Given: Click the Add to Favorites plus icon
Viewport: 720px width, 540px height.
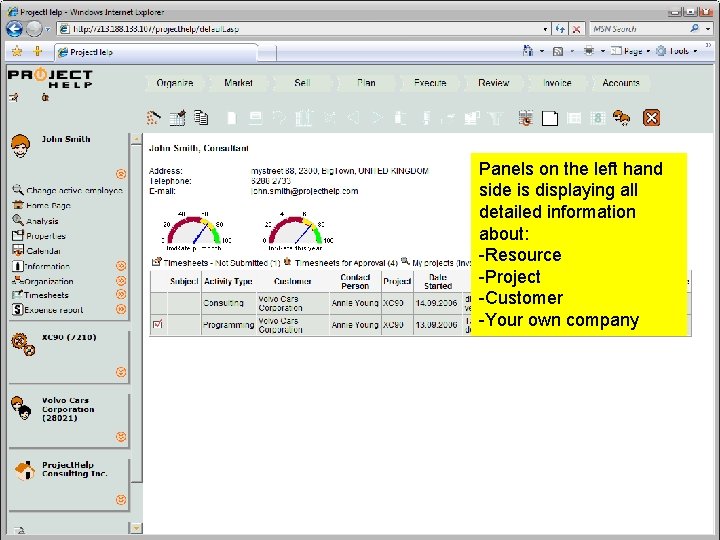Looking at the screenshot, I should (x=38, y=51).
